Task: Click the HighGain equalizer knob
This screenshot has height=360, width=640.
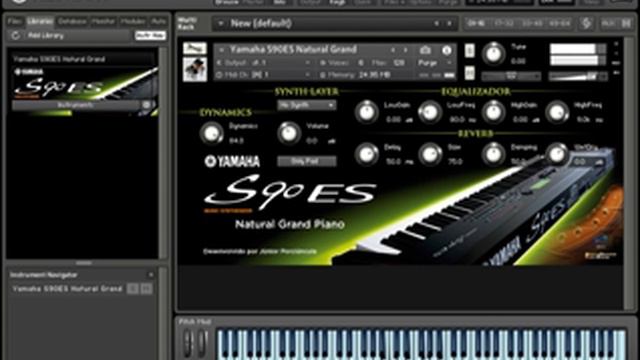Action: click(493, 112)
